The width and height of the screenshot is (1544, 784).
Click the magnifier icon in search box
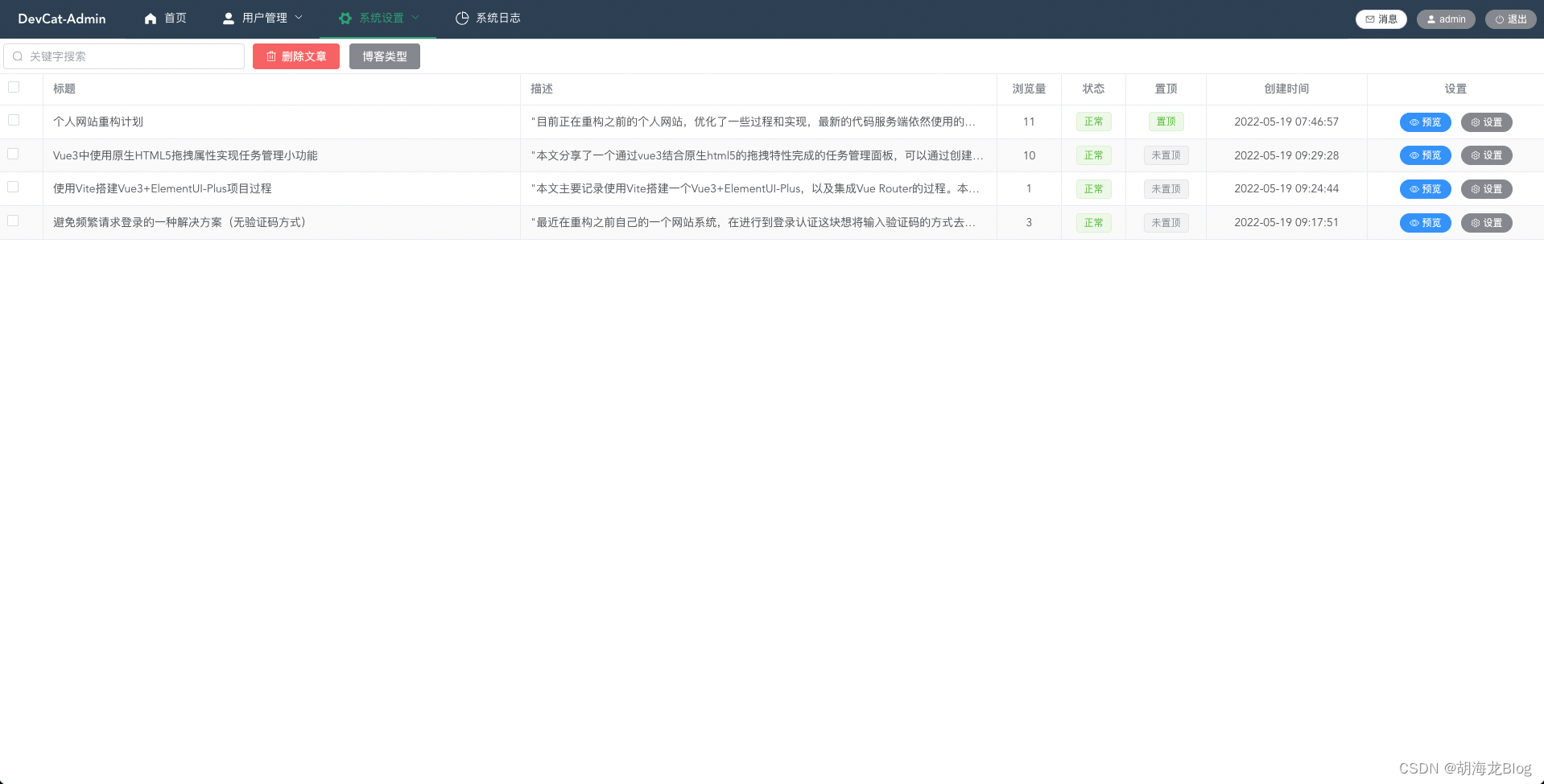[x=18, y=56]
